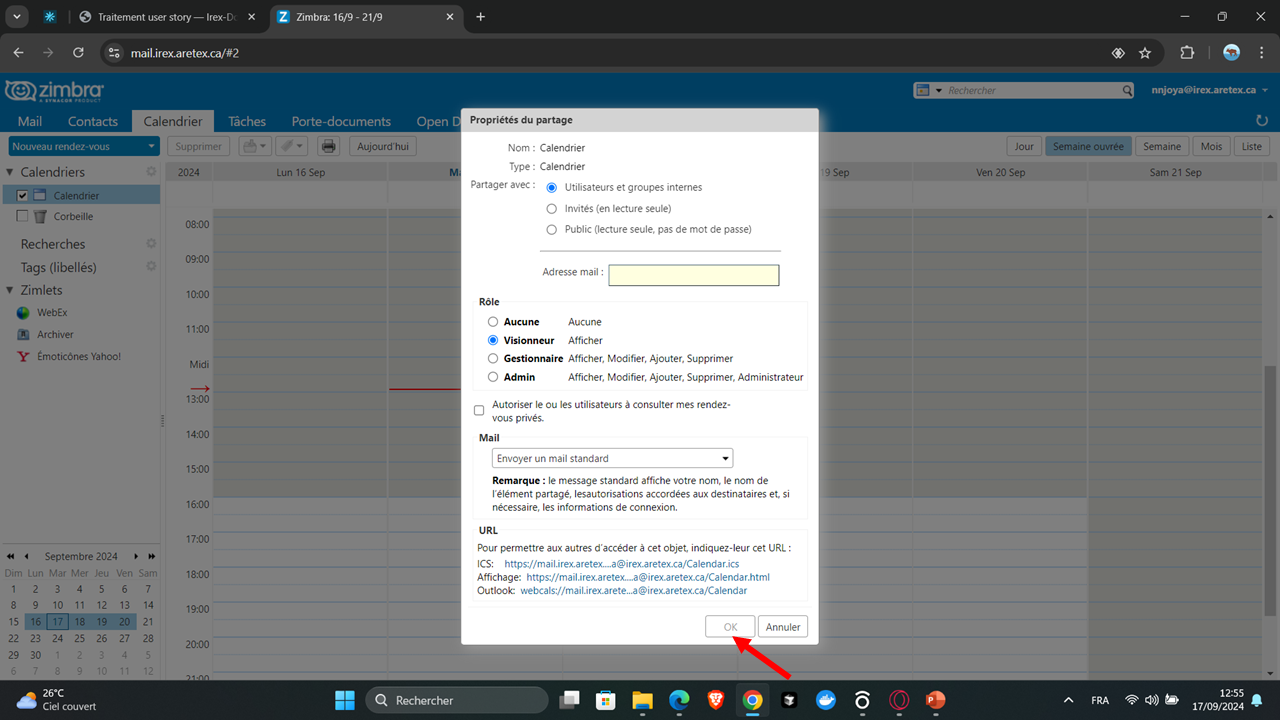The height and width of the screenshot is (720, 1280).
Task: Open Microsoft Edge from the taskbar
Action: (678, 700)
